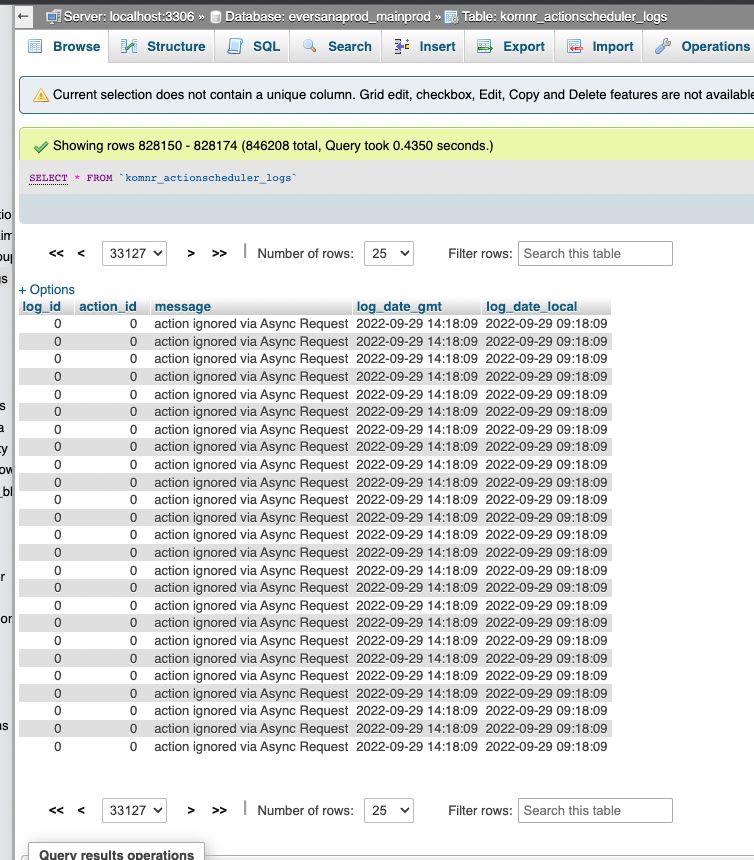The height and width of the screenshot is (860, 754).
Task: Open the Import tab
Action: click(600, 47)
